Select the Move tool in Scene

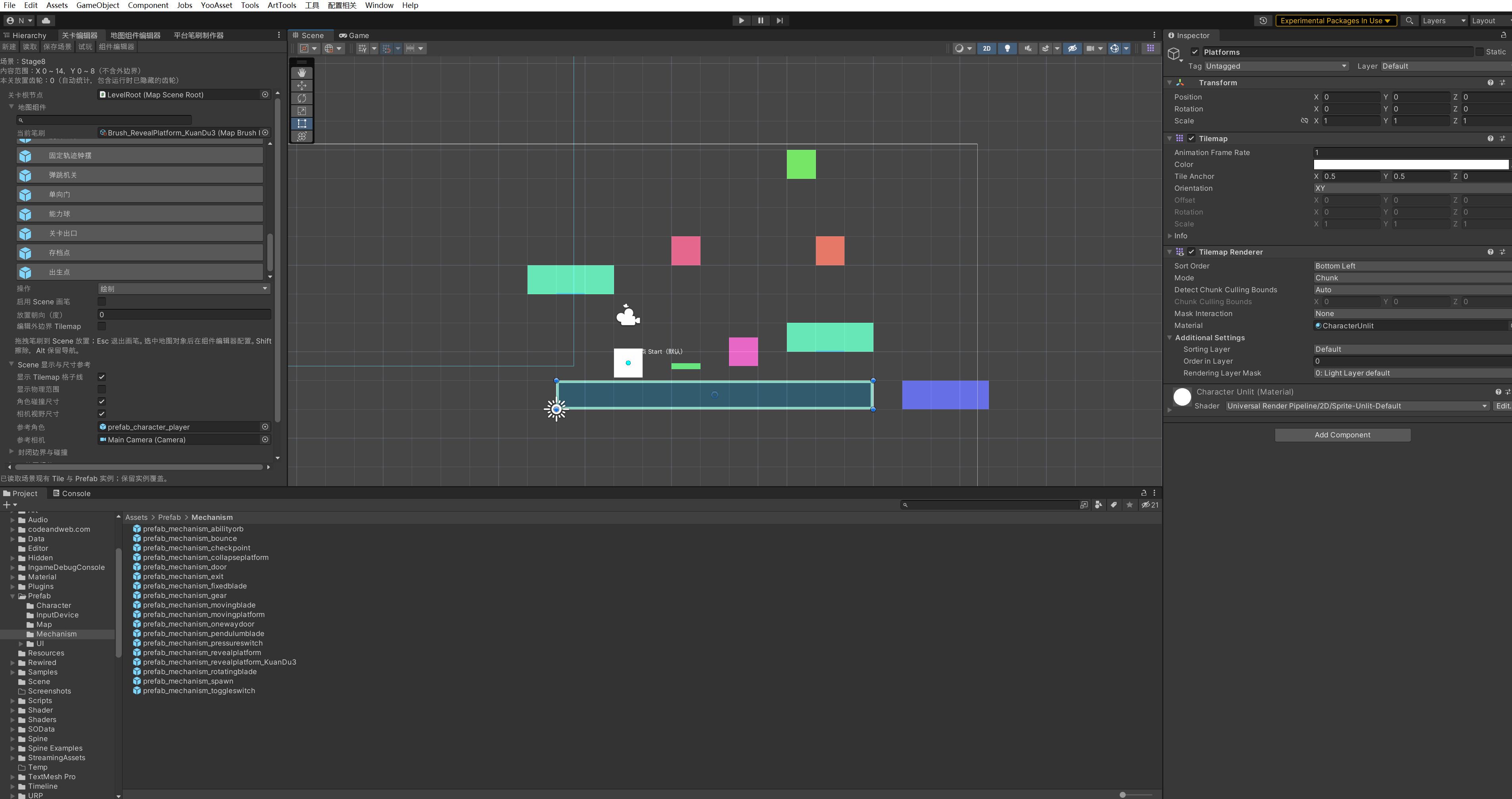click(302, 86)
